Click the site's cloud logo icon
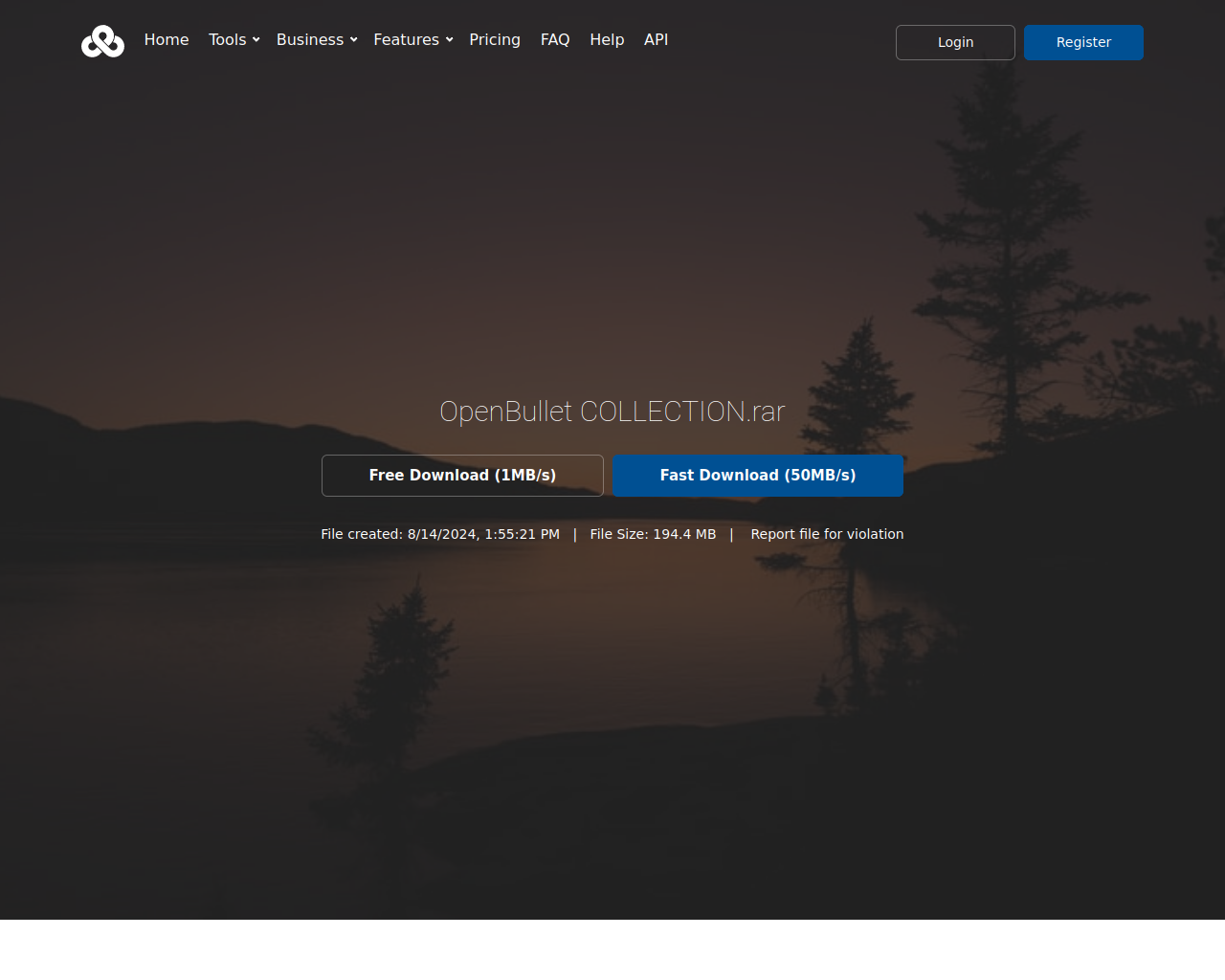This screenshot has height=980, width=1225. tap(102, 41)
